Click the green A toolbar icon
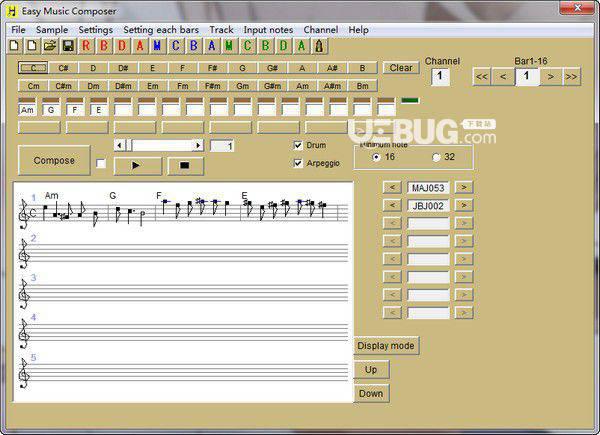This screenshot has height=435, width=600. (x=301, y=46)
